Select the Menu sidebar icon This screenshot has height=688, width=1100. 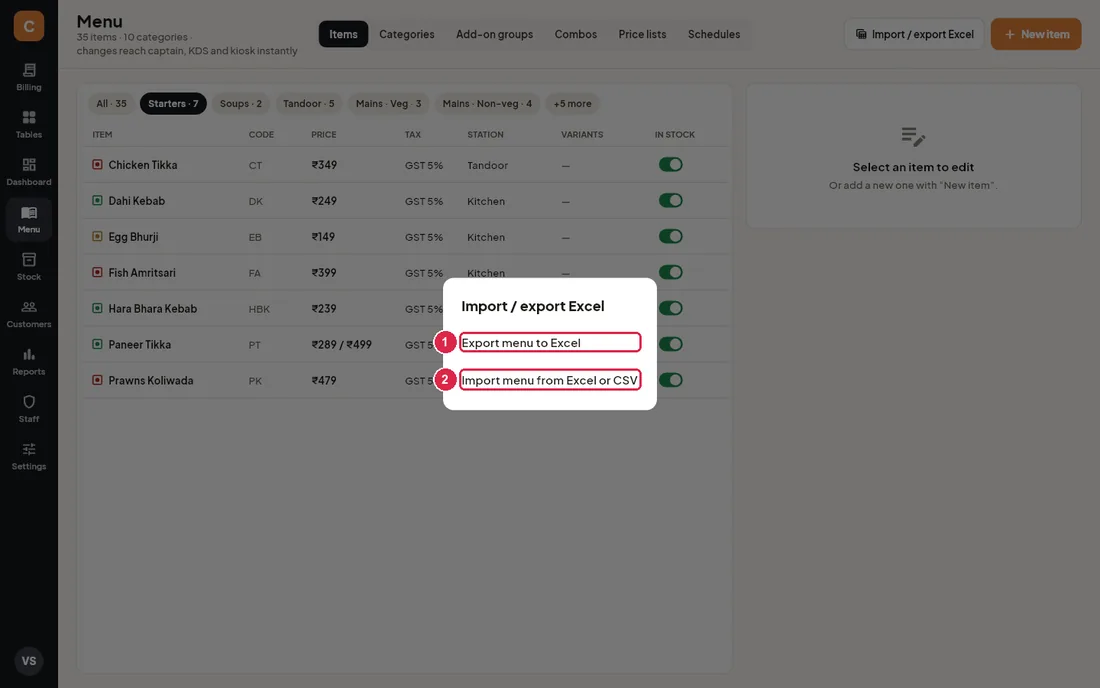pyautogui.click(x=29, y=220)
